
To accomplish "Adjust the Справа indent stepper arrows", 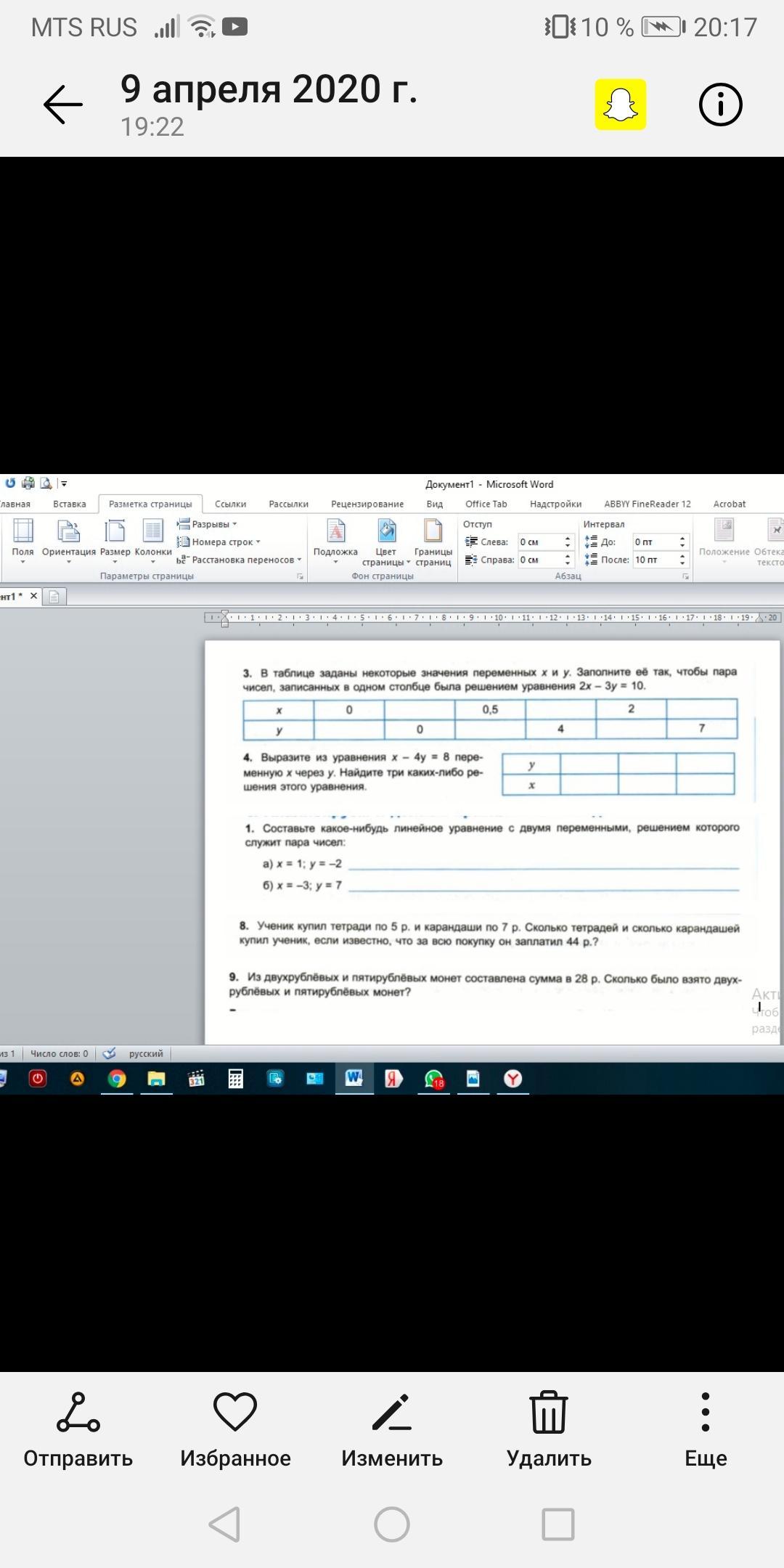I will click(568, 560).
